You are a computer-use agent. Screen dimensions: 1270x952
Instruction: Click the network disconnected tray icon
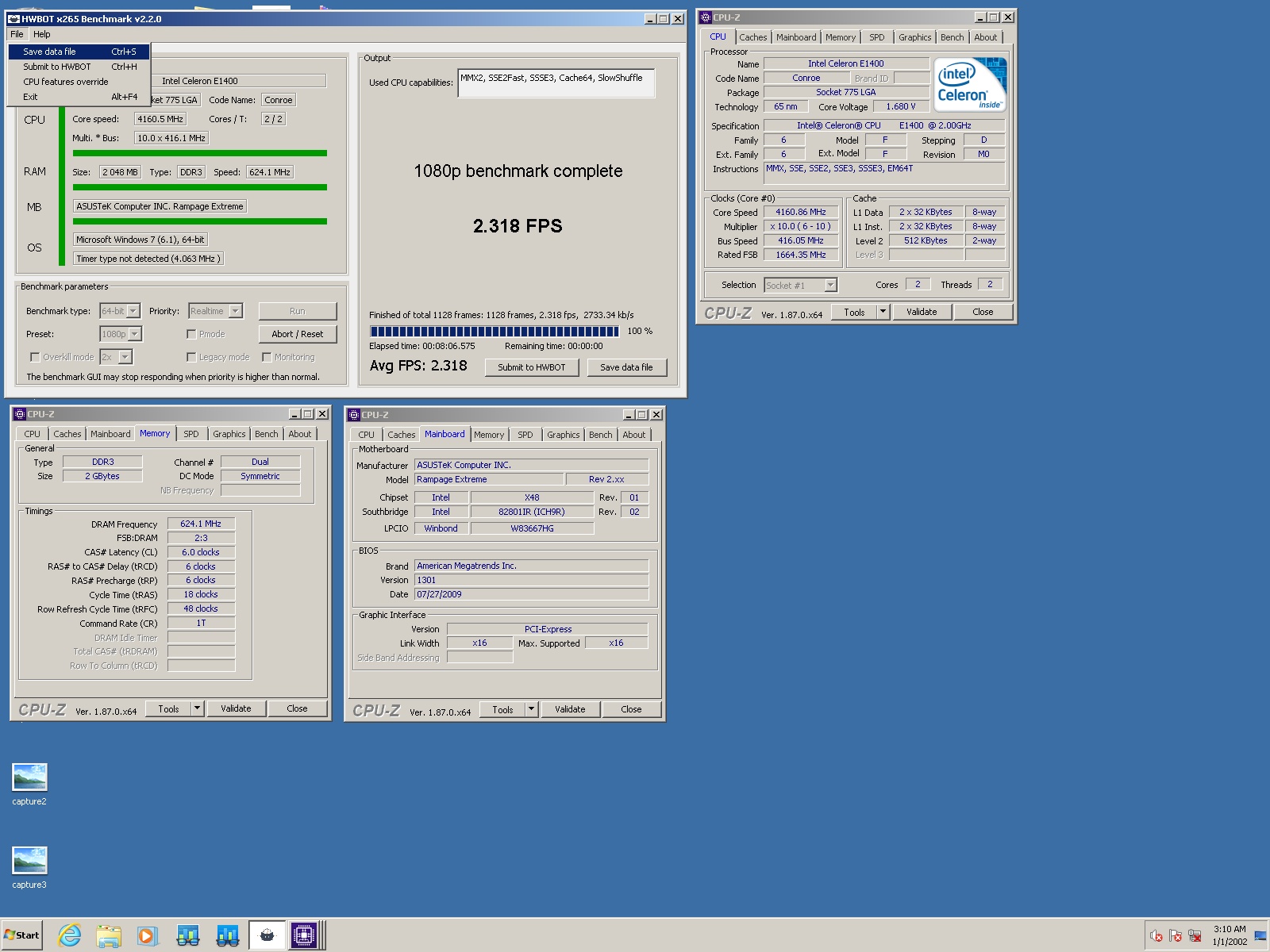1195,936
